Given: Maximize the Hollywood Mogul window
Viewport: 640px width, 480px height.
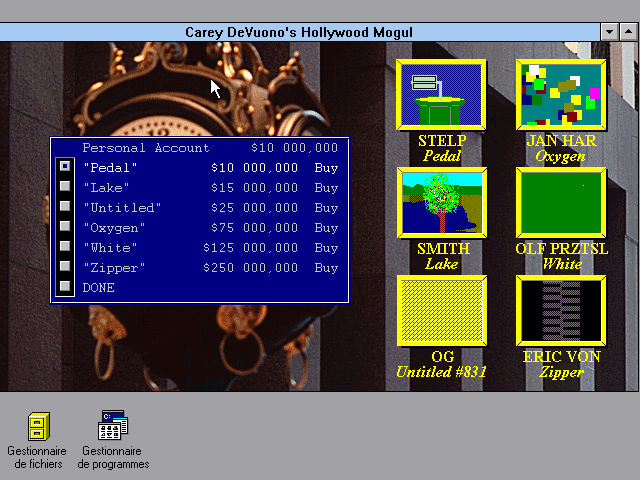Looking at the screenshot, I should (629, 32).
